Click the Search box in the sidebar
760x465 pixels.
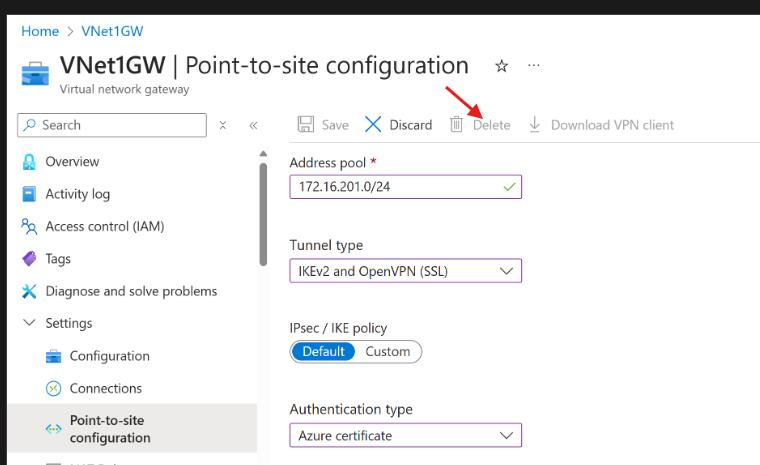pos(112,125)
